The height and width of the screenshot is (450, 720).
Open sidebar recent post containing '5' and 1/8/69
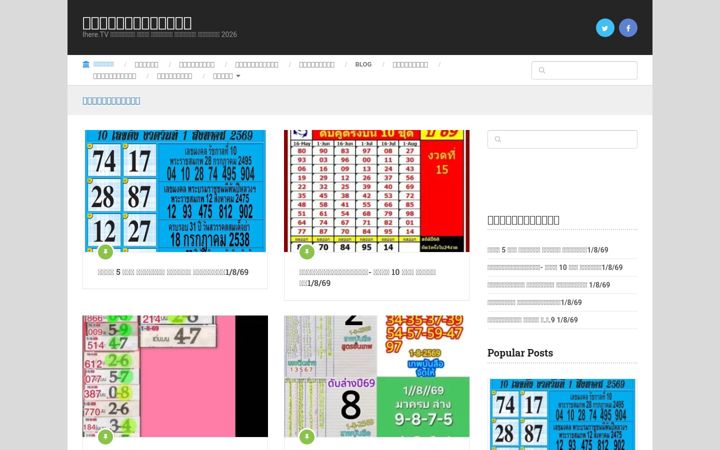tap(548, 250)
